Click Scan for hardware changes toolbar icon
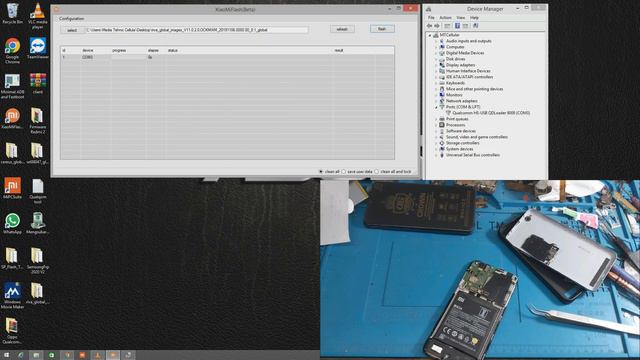Viewport: 640px width, 360px height. (x=475, y=26)
